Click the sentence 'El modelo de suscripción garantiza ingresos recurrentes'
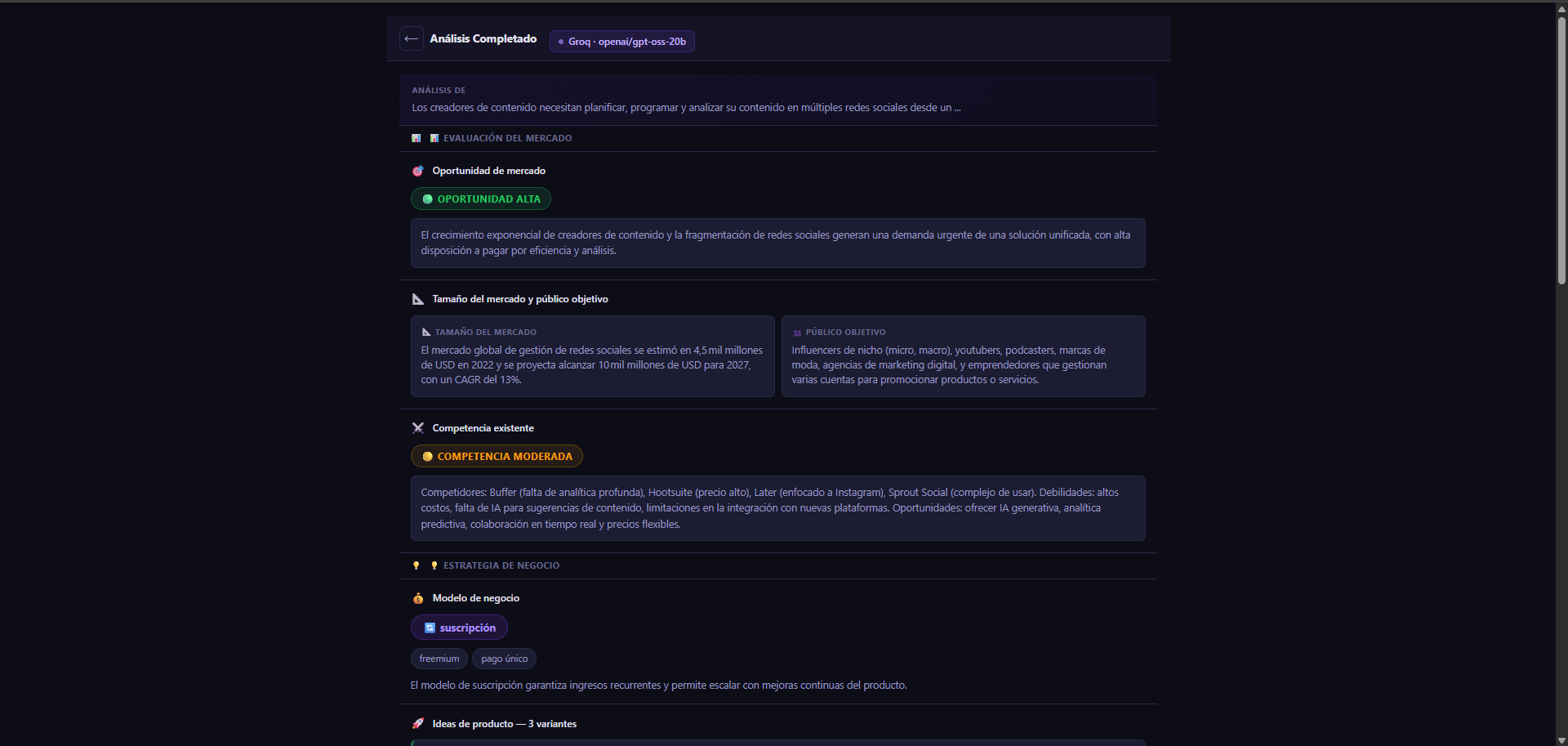1568x746 pixels. (x=659, y=686)
